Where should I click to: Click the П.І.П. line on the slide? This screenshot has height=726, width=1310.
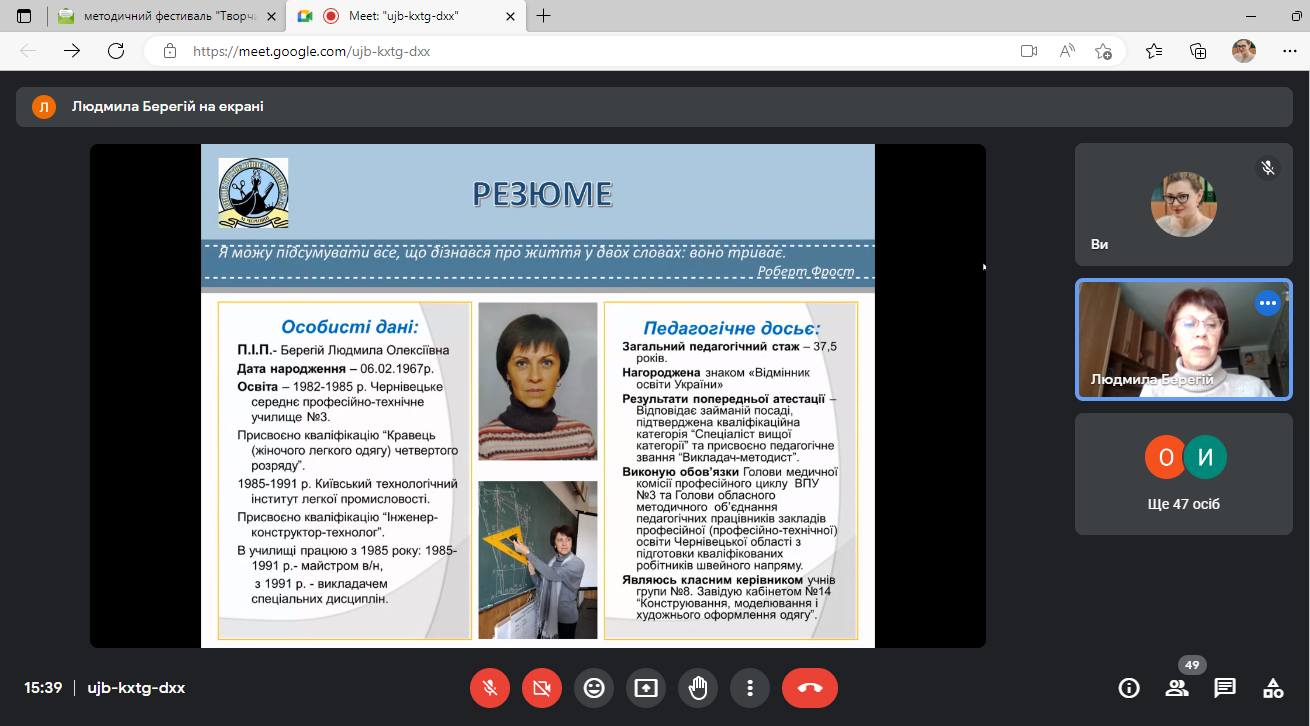[x=343, y=350]
